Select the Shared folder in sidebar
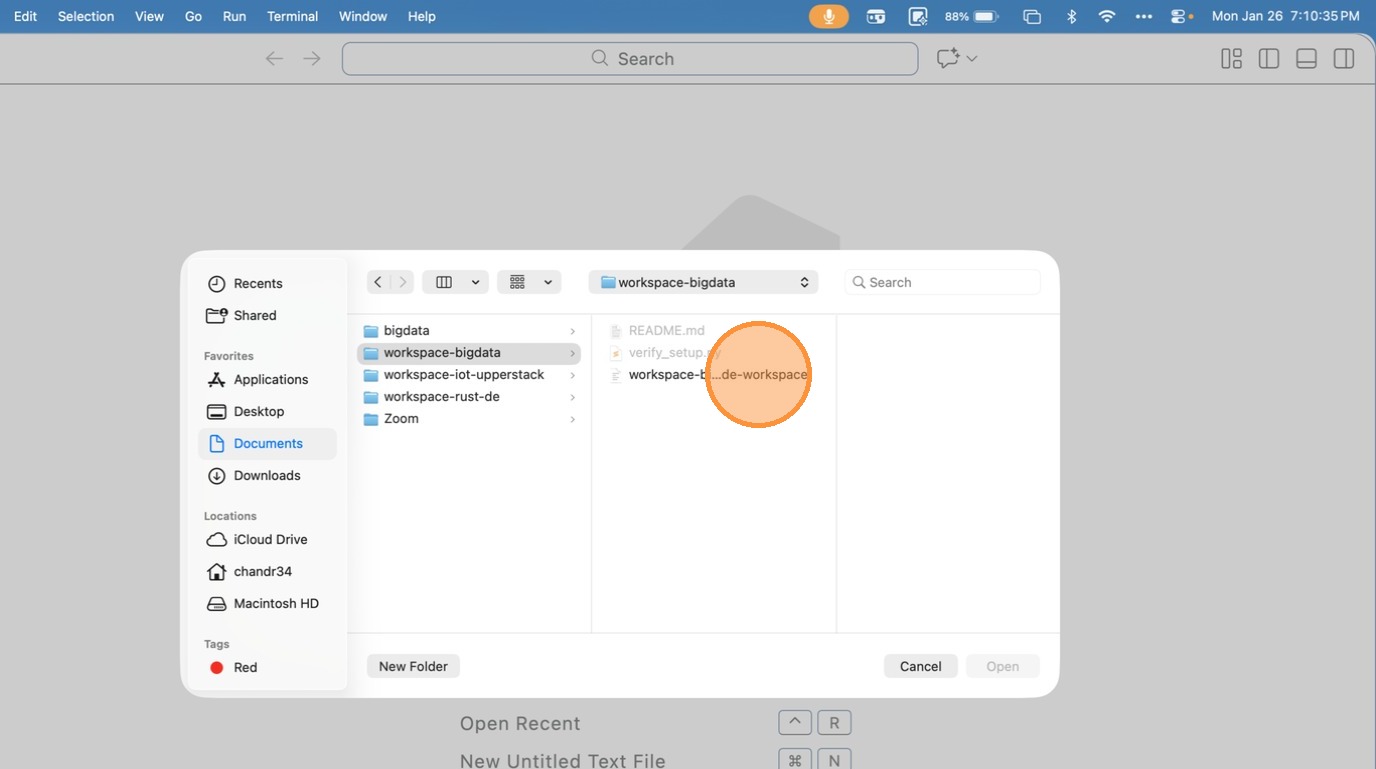This screenshot has height=769, width=1376. 255,316
